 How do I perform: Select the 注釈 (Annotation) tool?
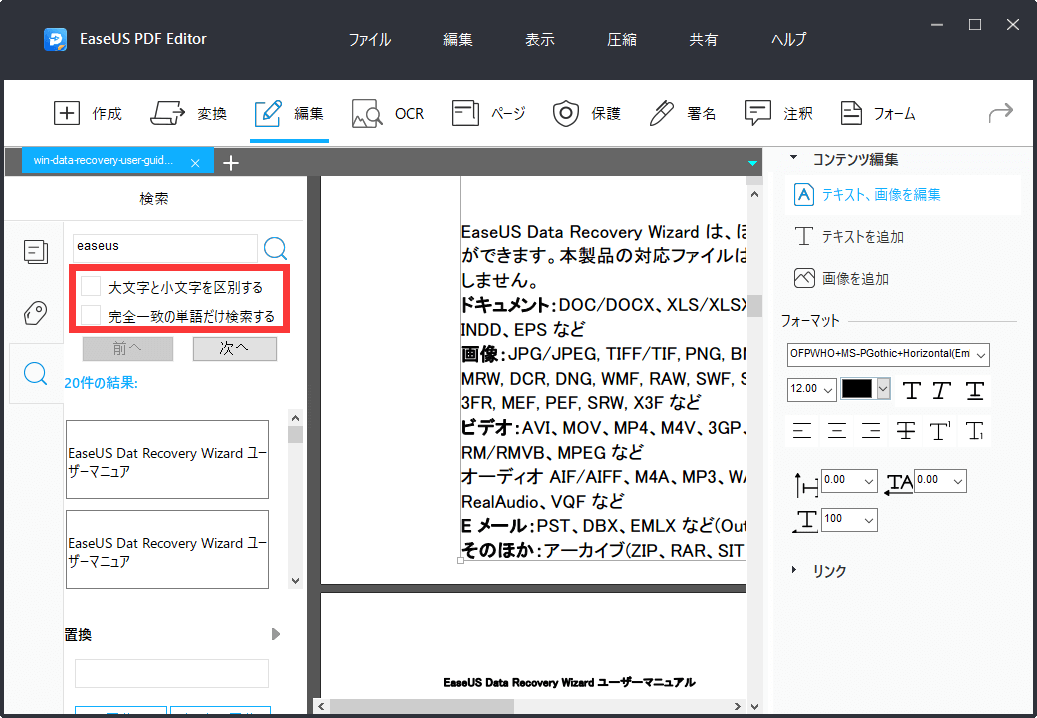click(779, 113)
